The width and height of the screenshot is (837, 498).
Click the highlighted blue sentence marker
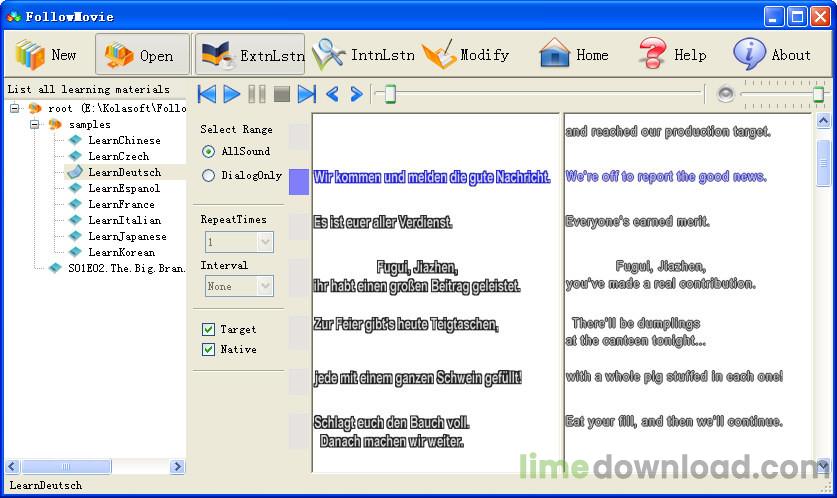coord(299,182)
